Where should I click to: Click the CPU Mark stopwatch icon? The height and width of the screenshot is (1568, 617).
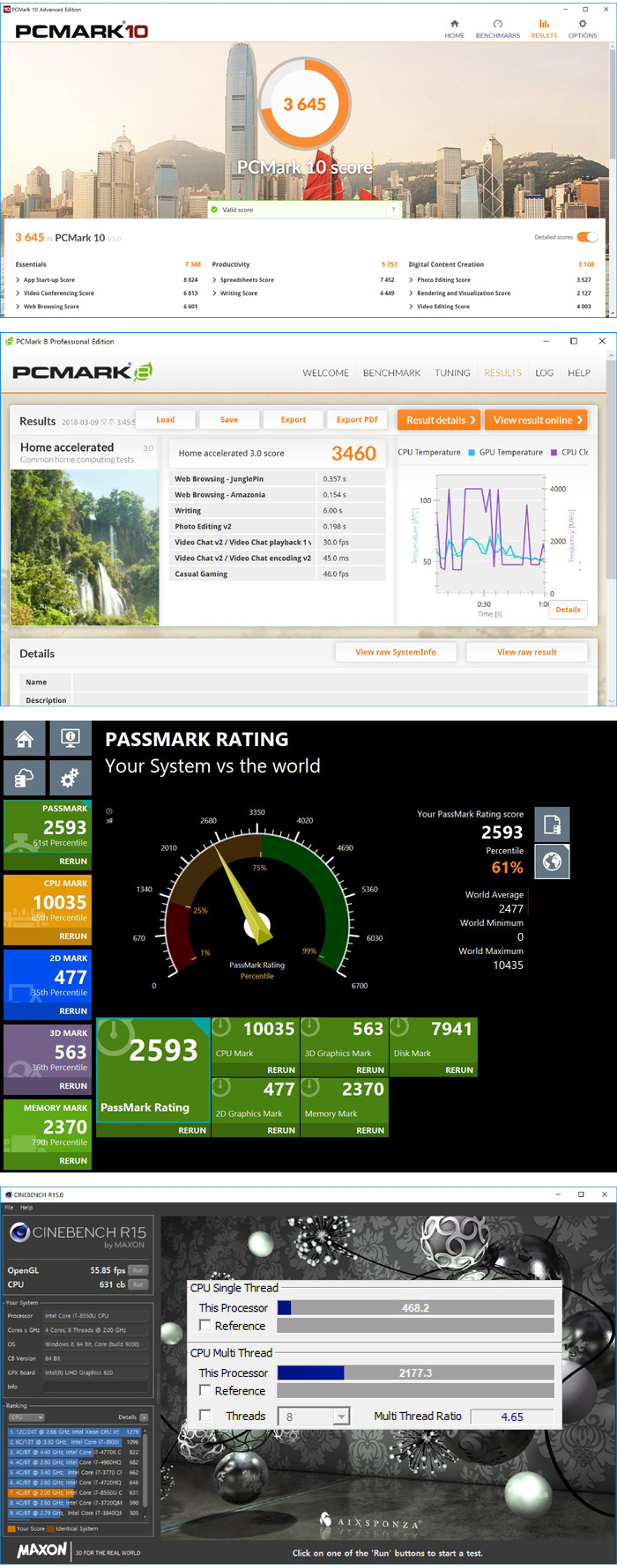click(x=221, y=1027)
